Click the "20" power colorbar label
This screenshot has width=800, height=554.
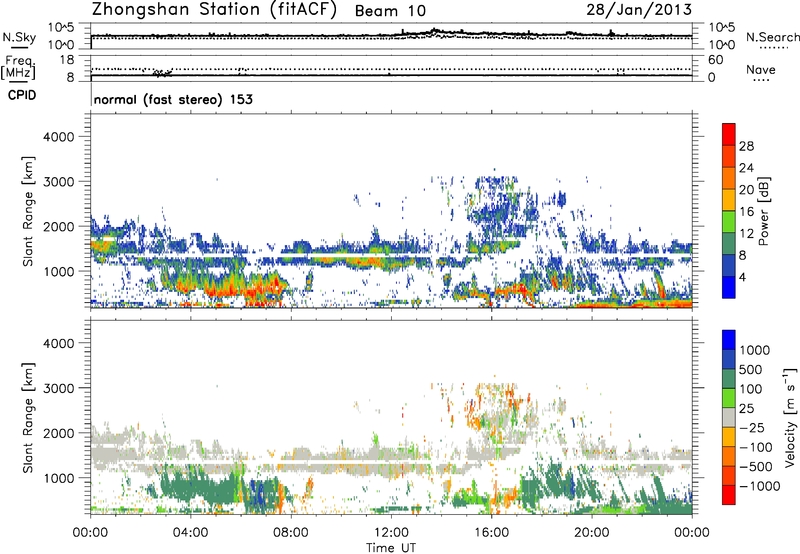pos(746,190)
